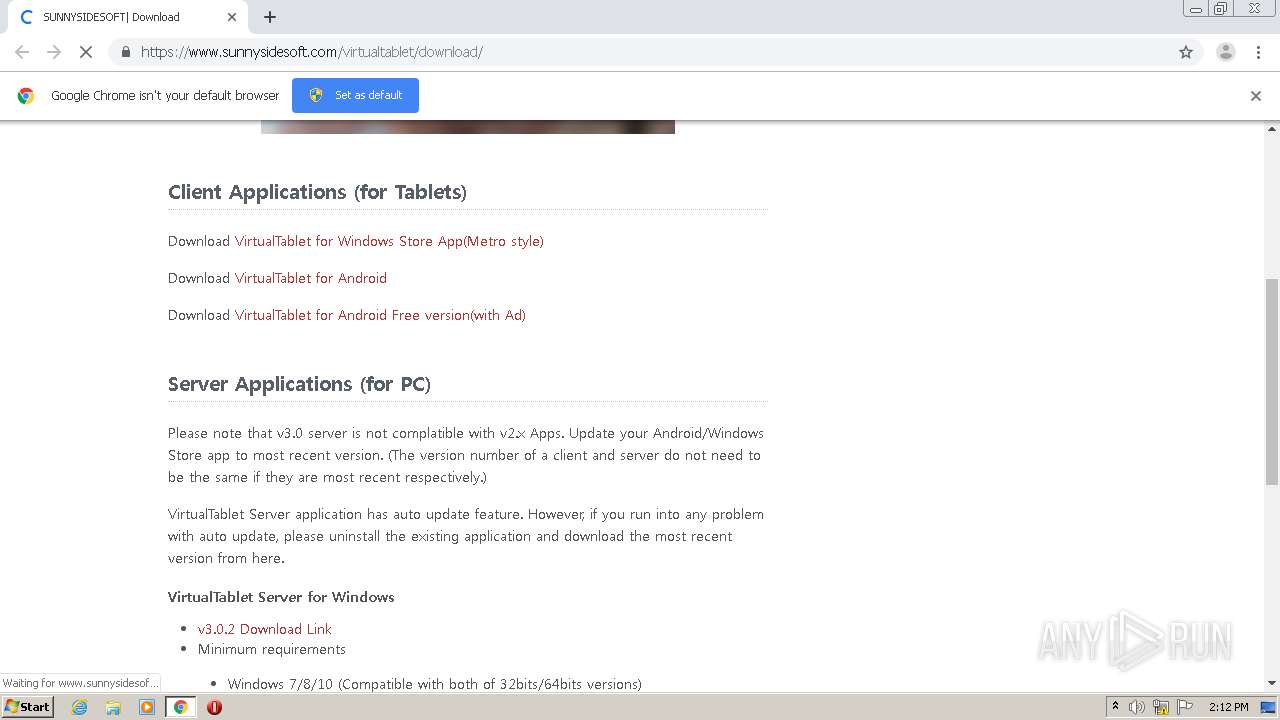This screenshot has width=1280, height=720.
Task: Switch to Chrome window in taskbar
Action: pos(180,707)
